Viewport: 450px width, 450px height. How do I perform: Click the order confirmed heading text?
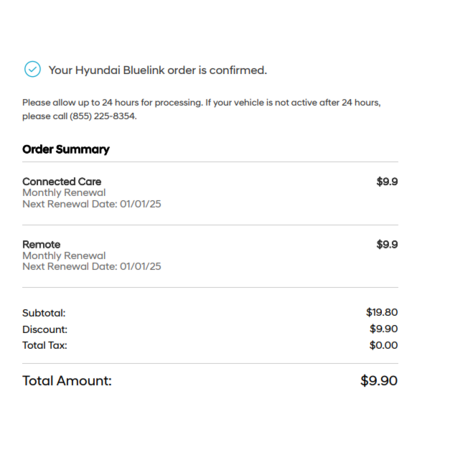tap(158, 70)
